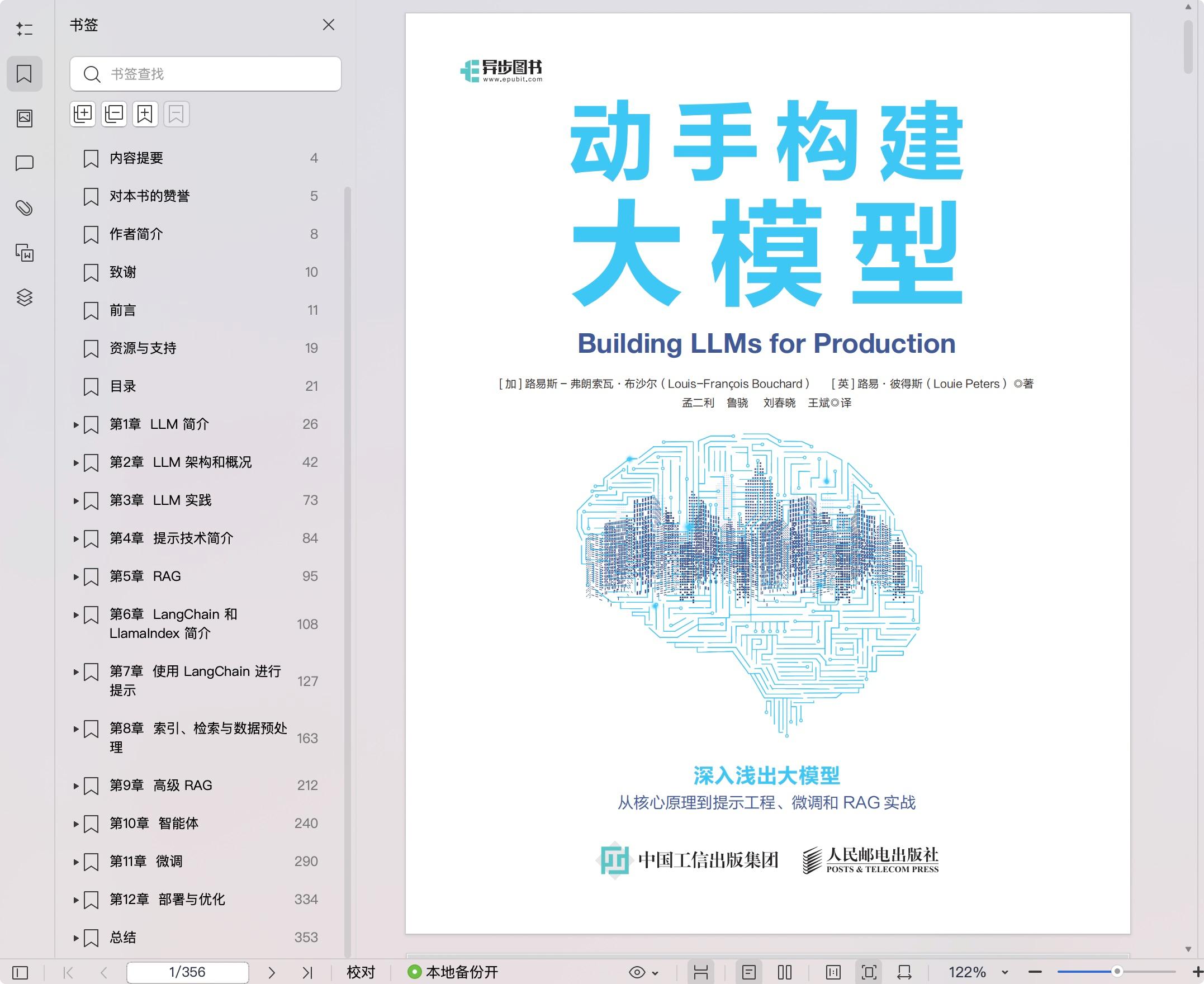Toggle the sidebar panel icon in status bar

[x=20, y=973]
